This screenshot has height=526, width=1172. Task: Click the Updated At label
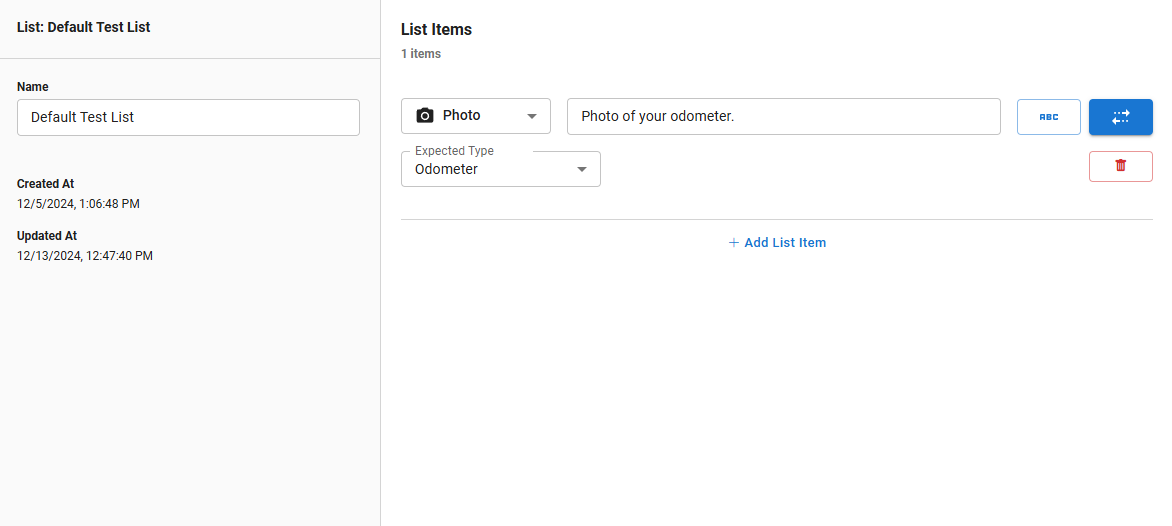(47, 236)
